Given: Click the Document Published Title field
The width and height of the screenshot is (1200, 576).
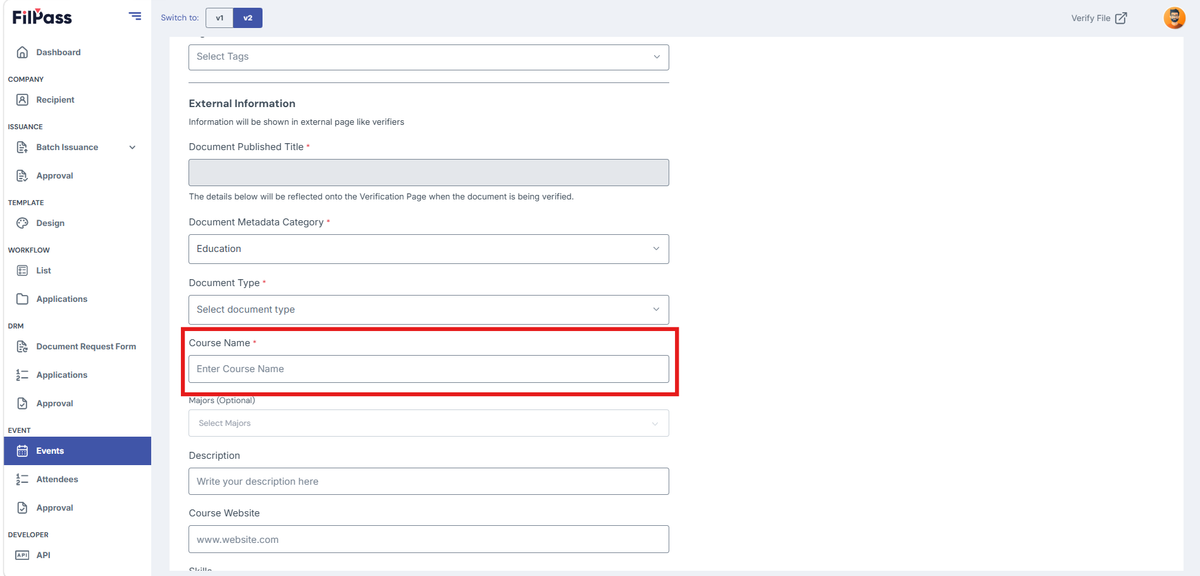Looking at the screenshot, I should click(x=428, y=173).
